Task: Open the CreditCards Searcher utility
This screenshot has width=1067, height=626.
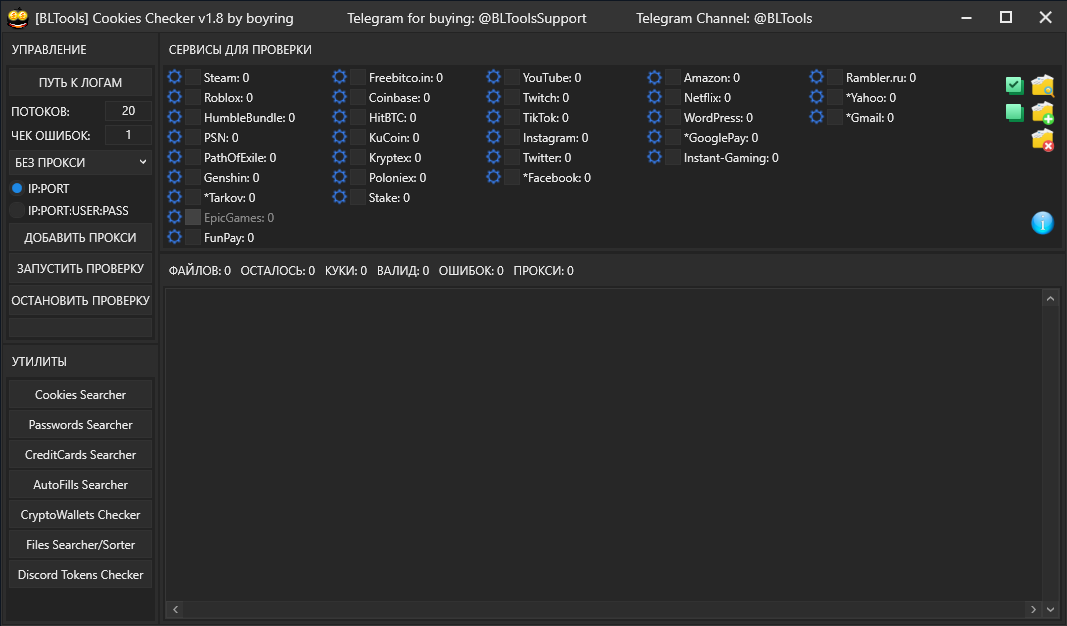Action: click(x=80, y=455)
